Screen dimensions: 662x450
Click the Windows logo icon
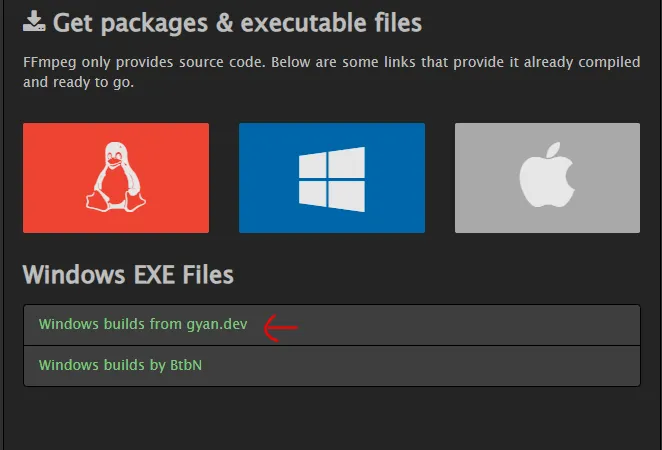[331, 178]
